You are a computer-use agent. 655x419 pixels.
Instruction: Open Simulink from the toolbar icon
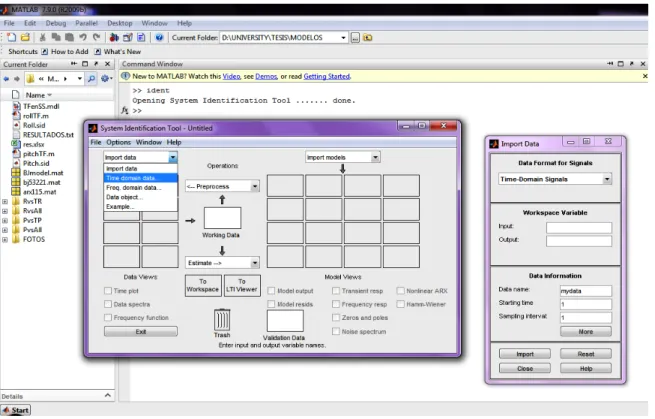click(x=114, y=38)
